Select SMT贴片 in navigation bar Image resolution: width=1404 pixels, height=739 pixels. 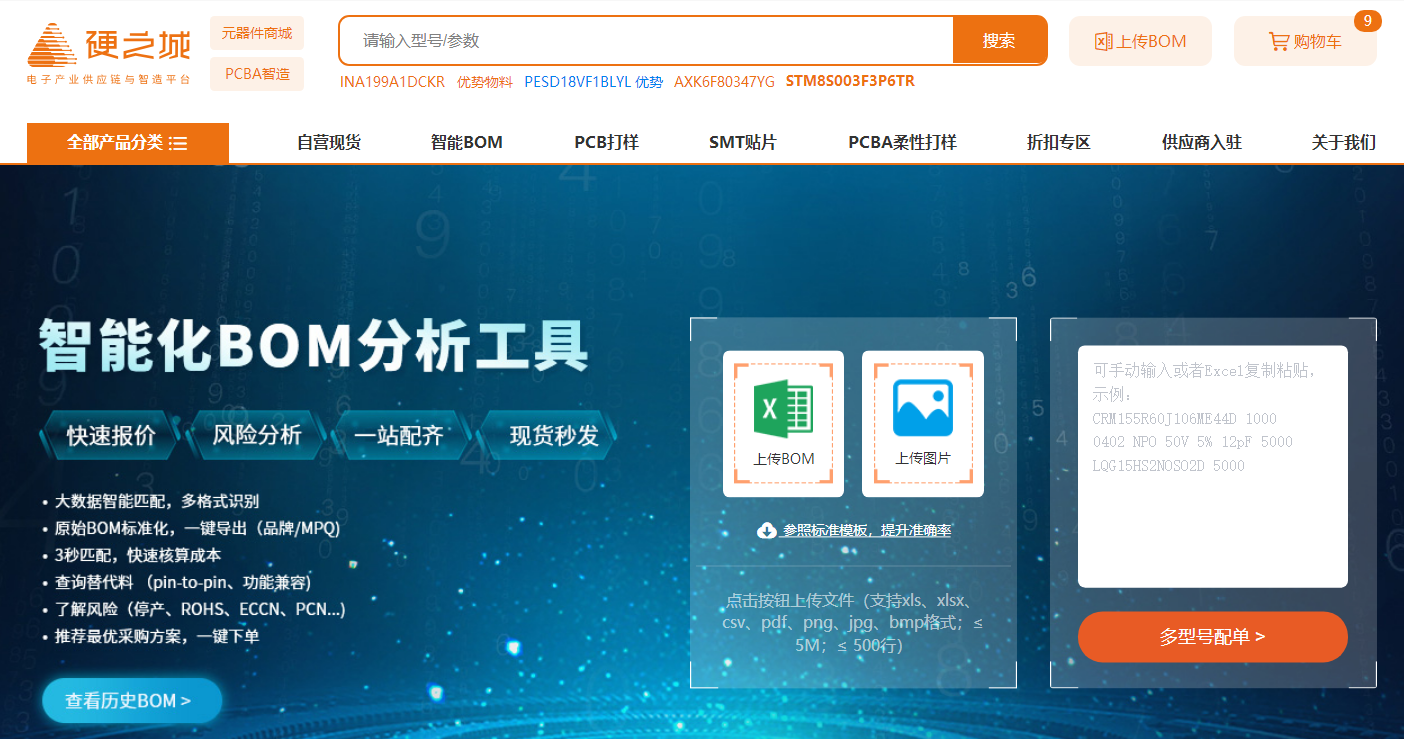coord(742,143)
